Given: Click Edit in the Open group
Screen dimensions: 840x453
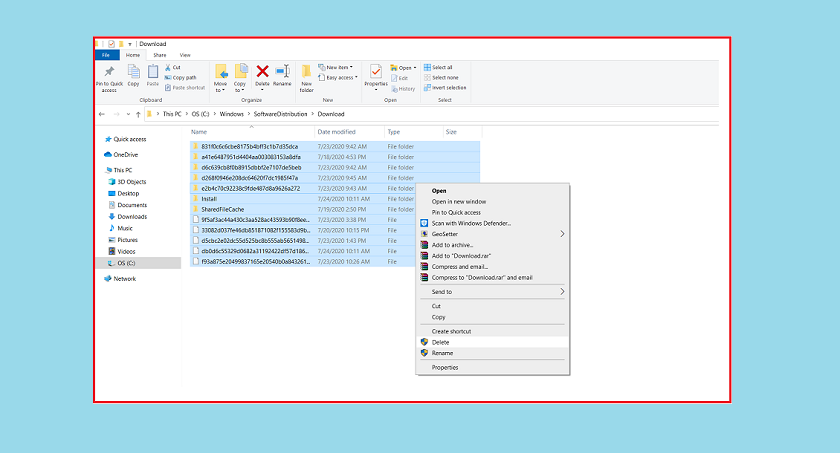Looking at the screenshot, I should click(x=400, y=78).
